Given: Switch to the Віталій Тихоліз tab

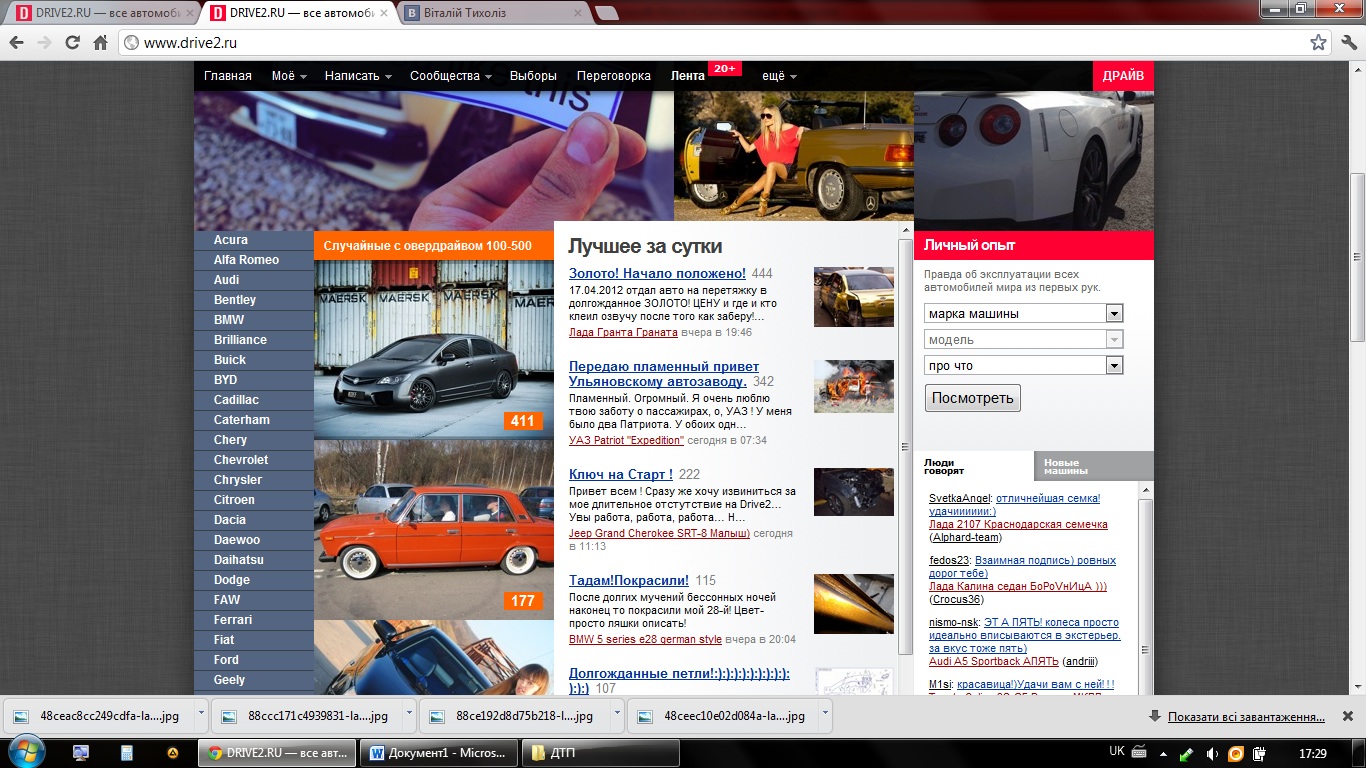Looking at the screenshot, I should point(492,13).
